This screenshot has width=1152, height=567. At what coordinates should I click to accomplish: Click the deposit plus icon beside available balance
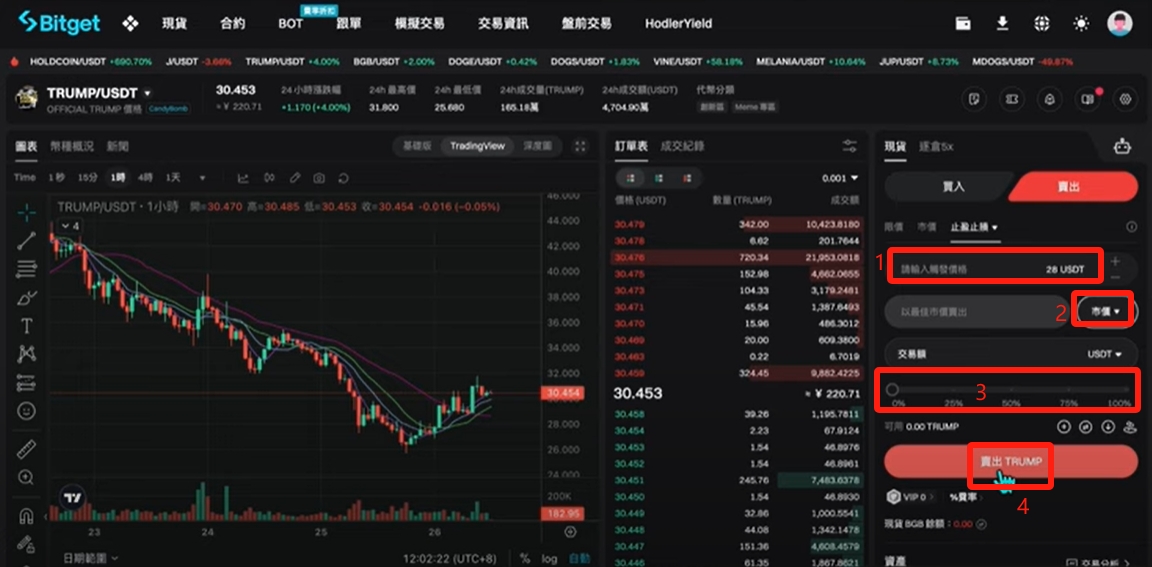[1064, 426]
